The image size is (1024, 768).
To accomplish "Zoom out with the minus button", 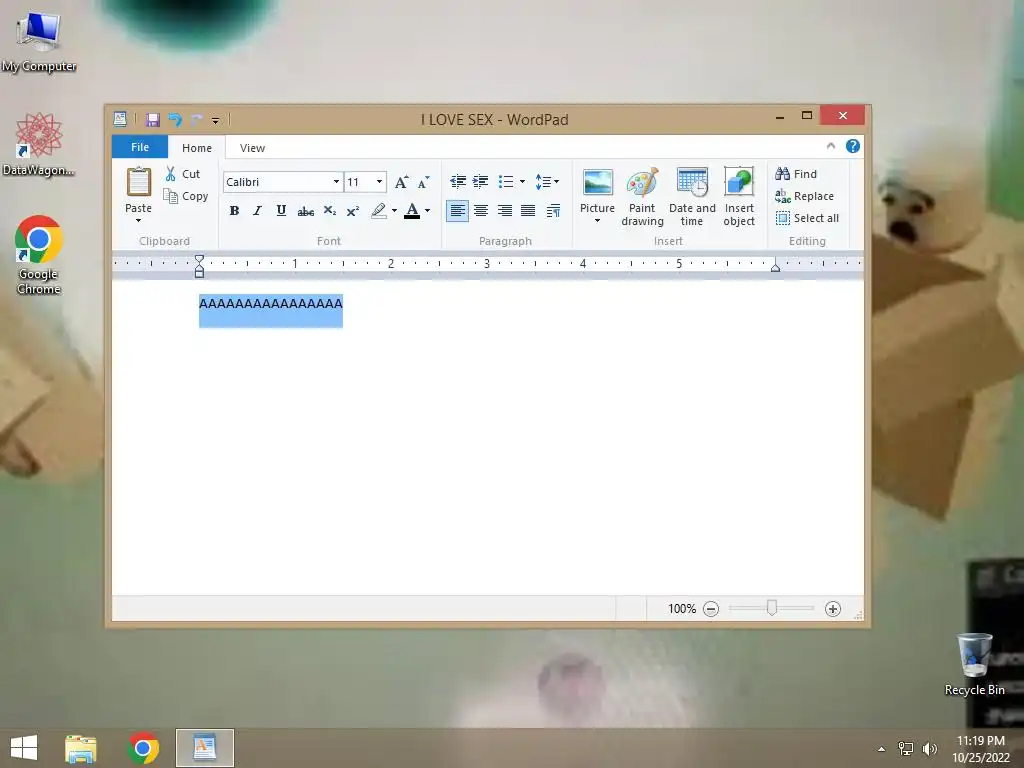I will pyautogui.click(x=711, y=609).
